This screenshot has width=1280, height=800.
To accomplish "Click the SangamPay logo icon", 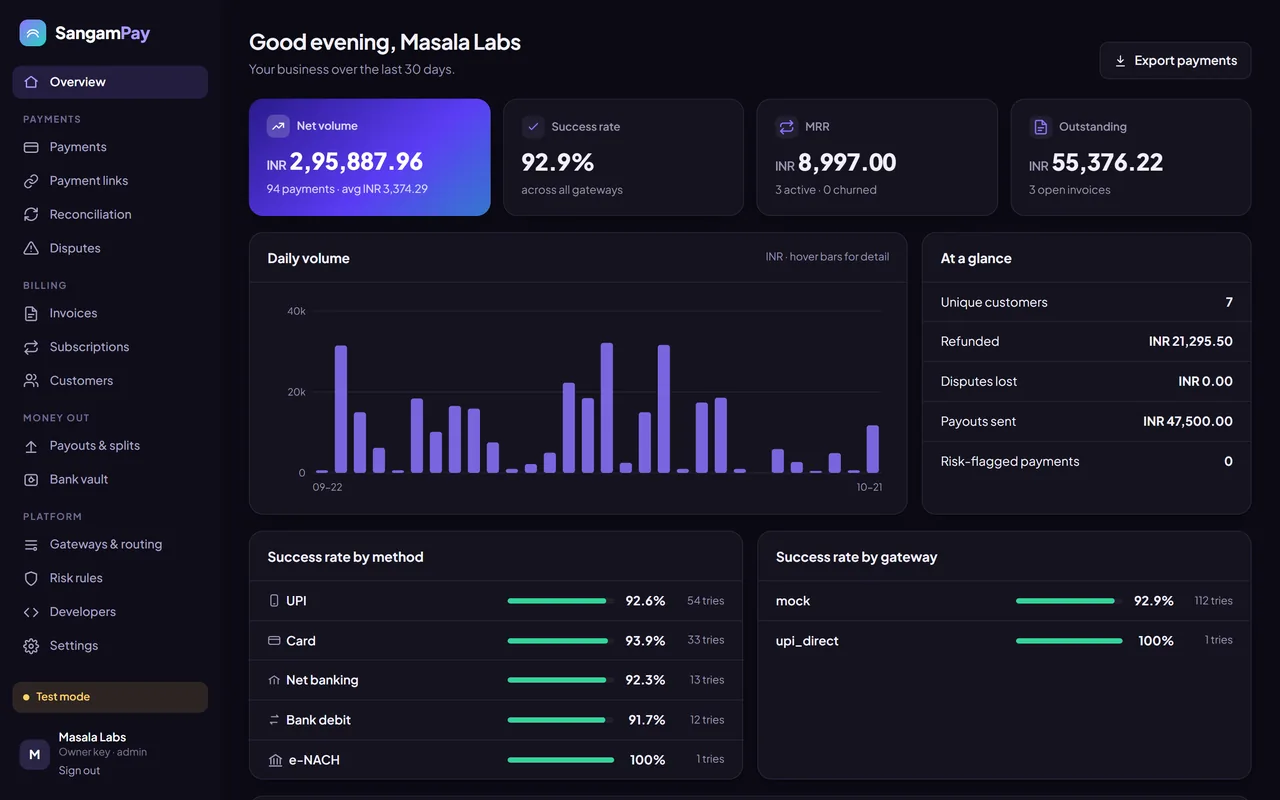I will (x=33, y=33).
